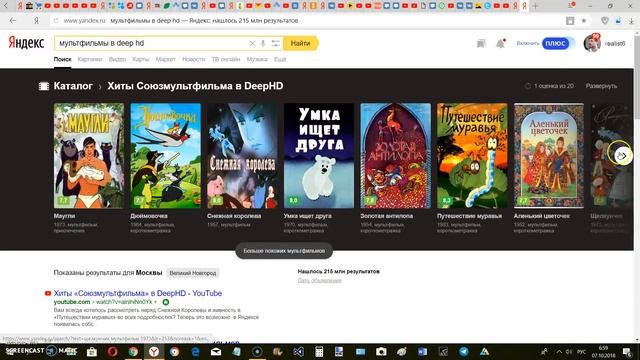Click the Каталог breadcrumb link
640x360 pixels.
click(73, 86)
